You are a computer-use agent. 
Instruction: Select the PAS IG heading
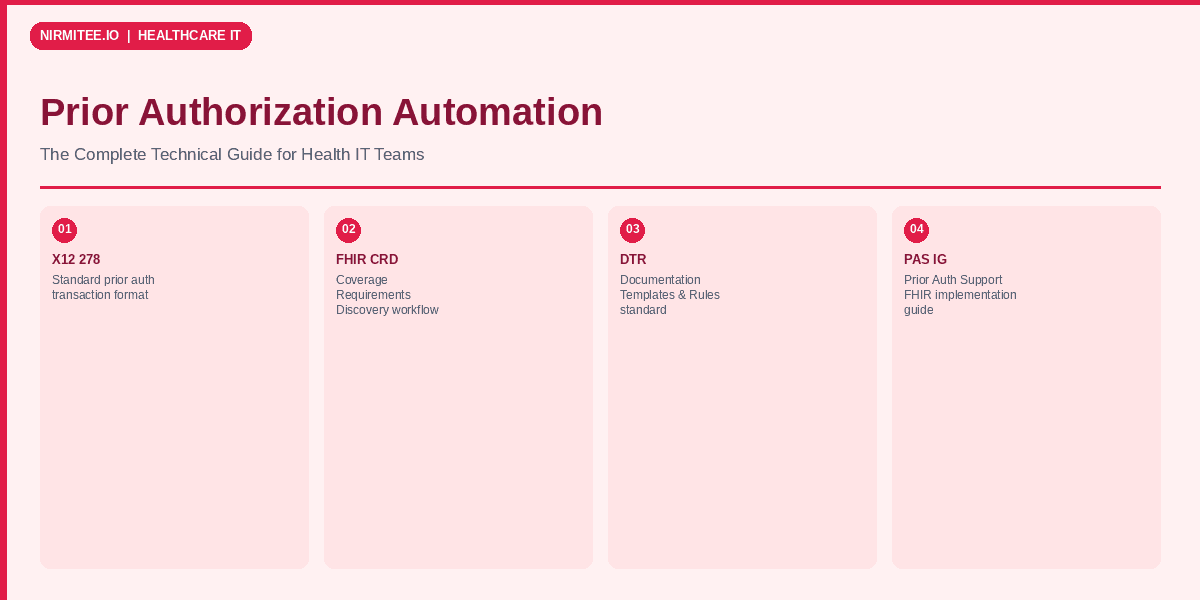click(x=925, y=260)
